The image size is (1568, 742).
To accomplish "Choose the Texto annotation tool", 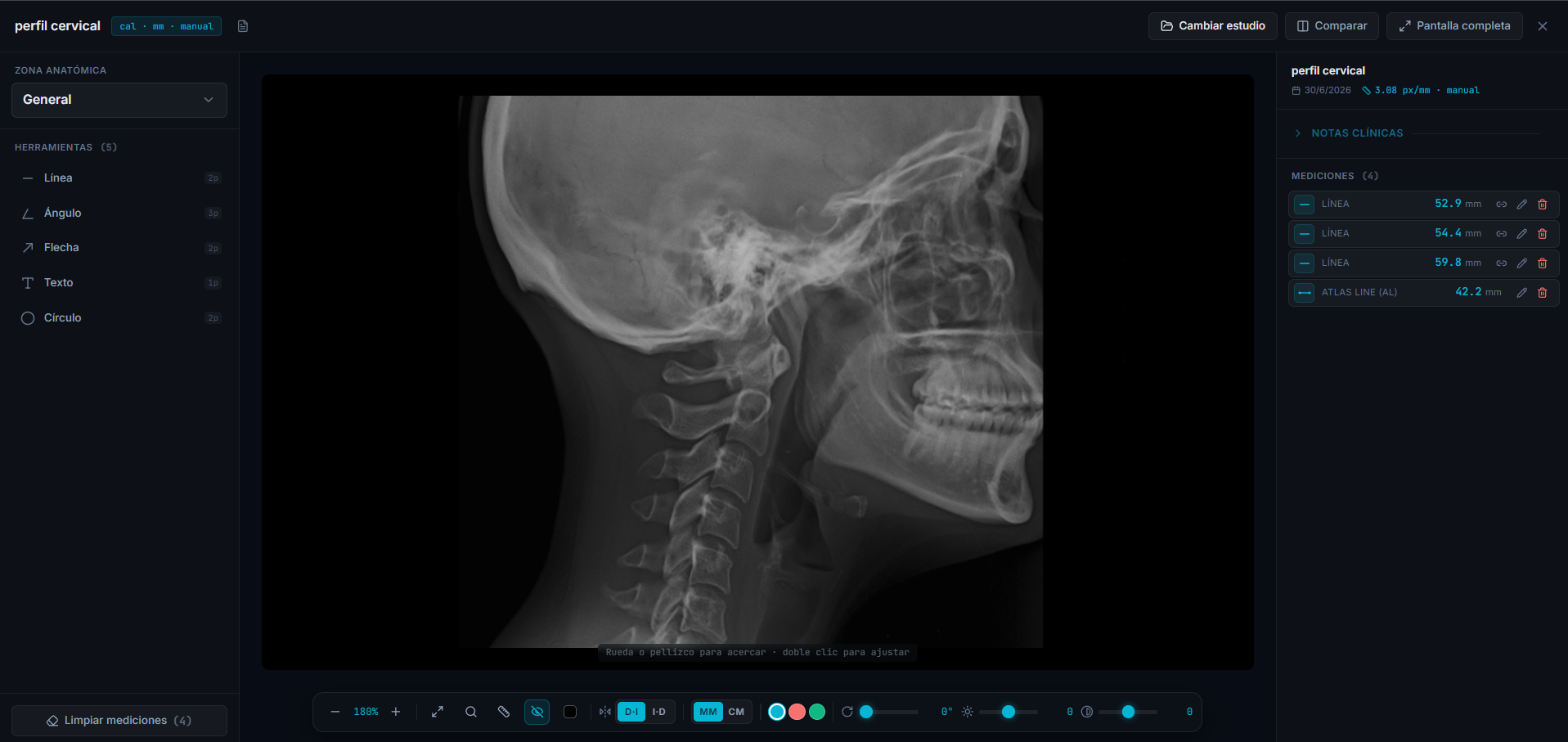I will tap(119, 282).
